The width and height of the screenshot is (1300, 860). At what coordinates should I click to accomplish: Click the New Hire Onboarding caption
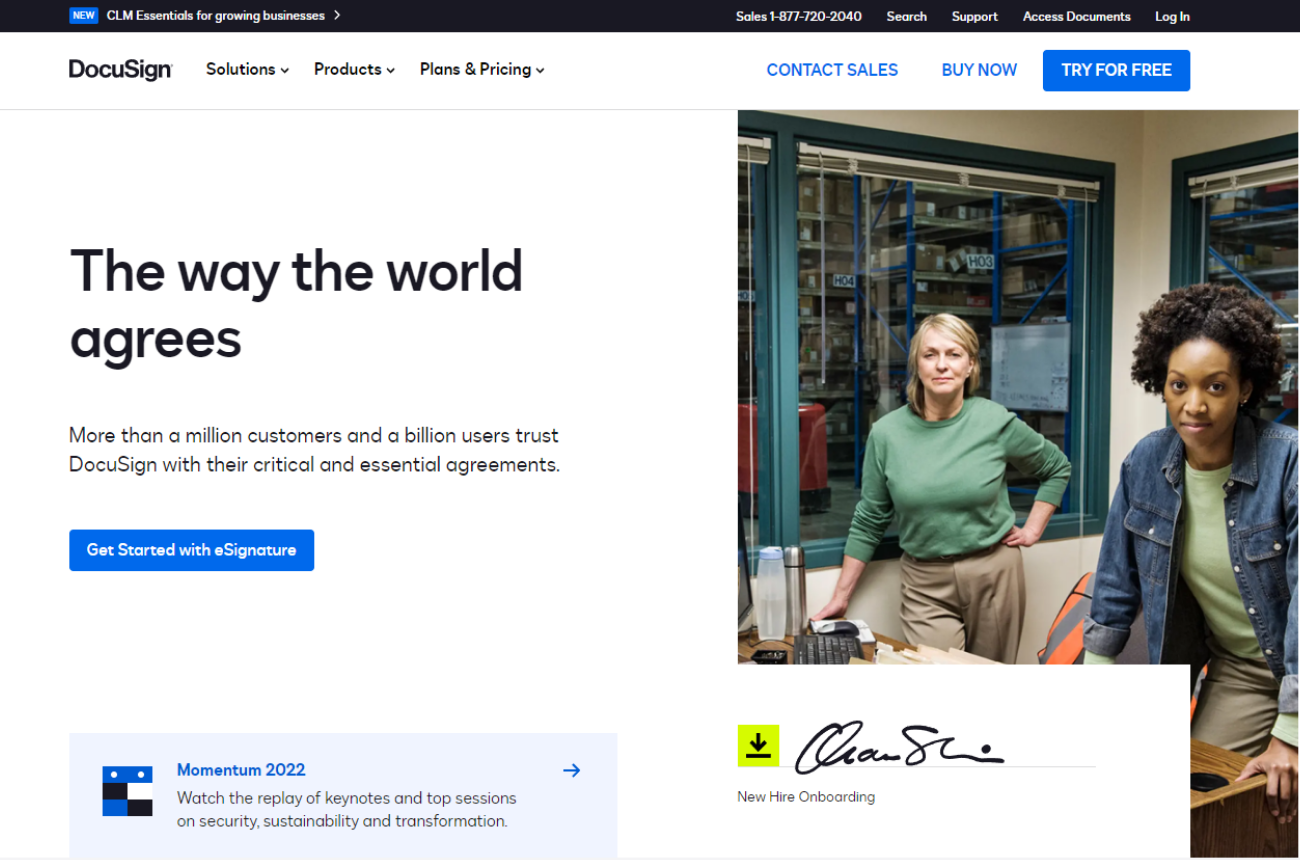tap(806, 797)
